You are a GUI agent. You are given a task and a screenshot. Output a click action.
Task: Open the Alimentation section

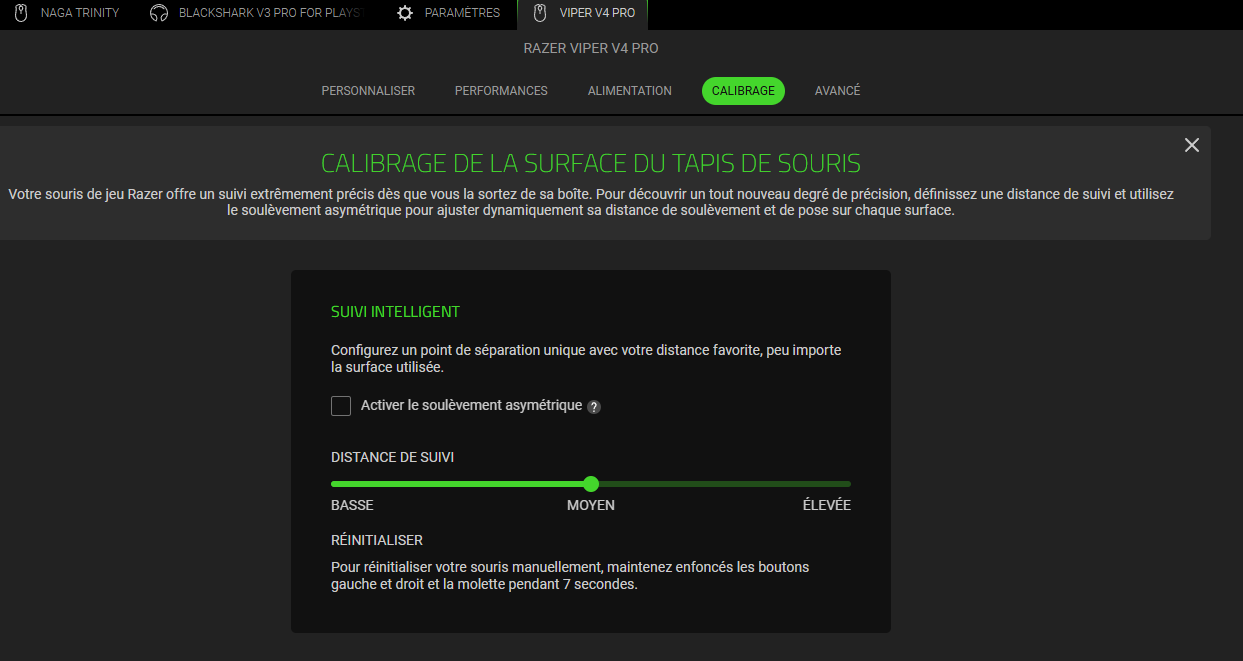coord(630,91)
